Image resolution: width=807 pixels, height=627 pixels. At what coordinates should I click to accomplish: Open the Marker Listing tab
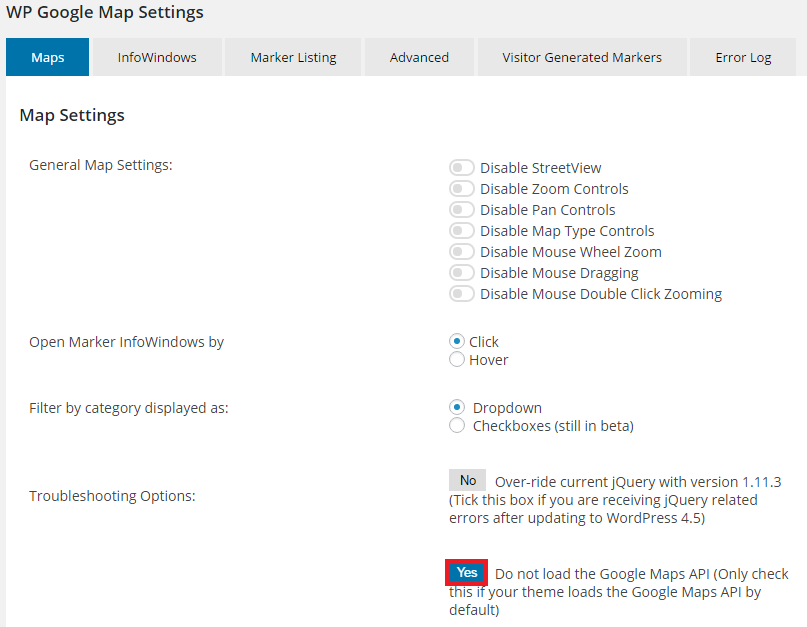click(x=293, y=57)
